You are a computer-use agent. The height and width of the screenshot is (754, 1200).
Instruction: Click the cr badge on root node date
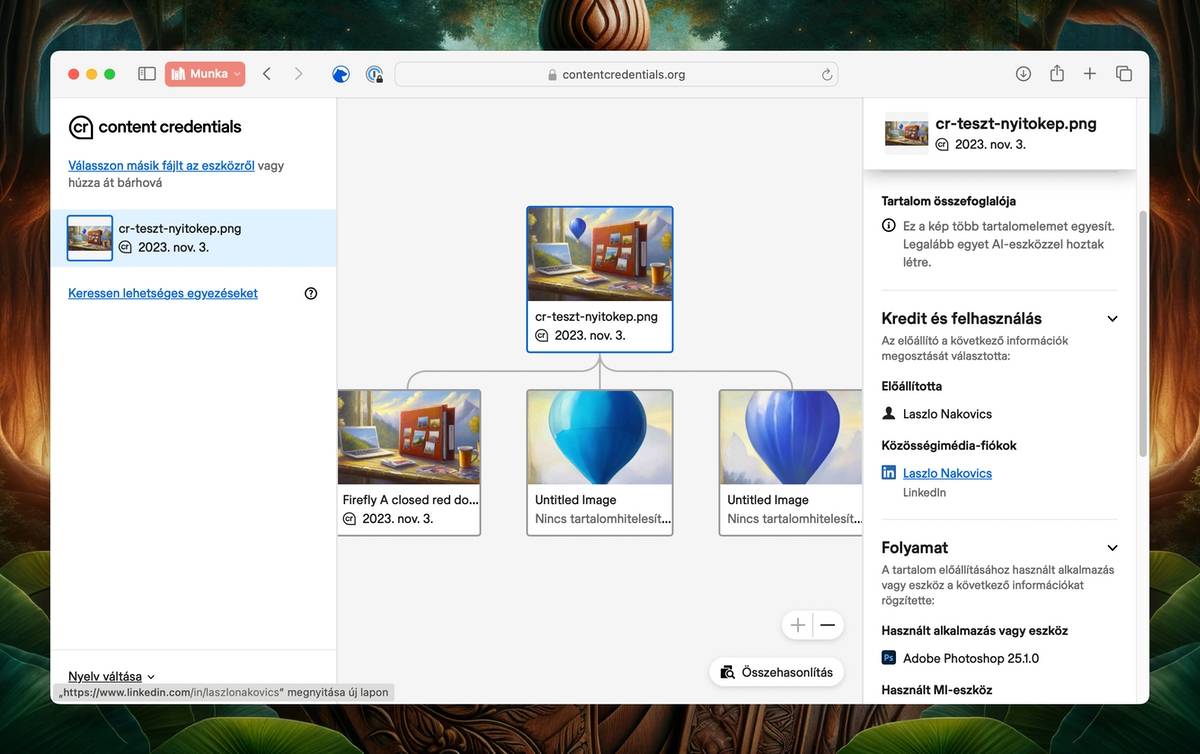(x=542, y=336)
